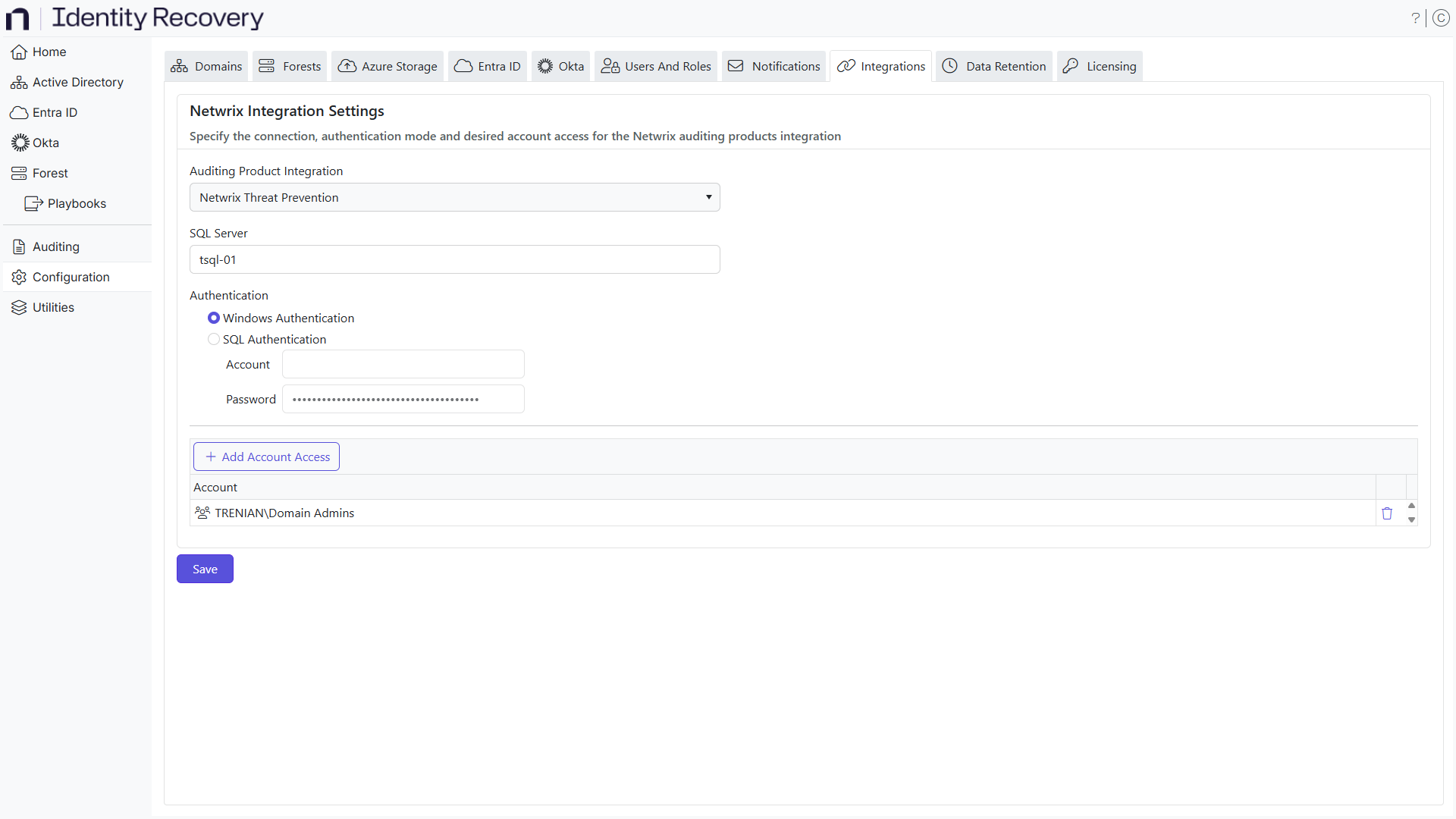This screenshot has width=1456, height=819.
Task: Select the Utilities sidebar icon
Action: pyautogui.click(x=52, y=307)
